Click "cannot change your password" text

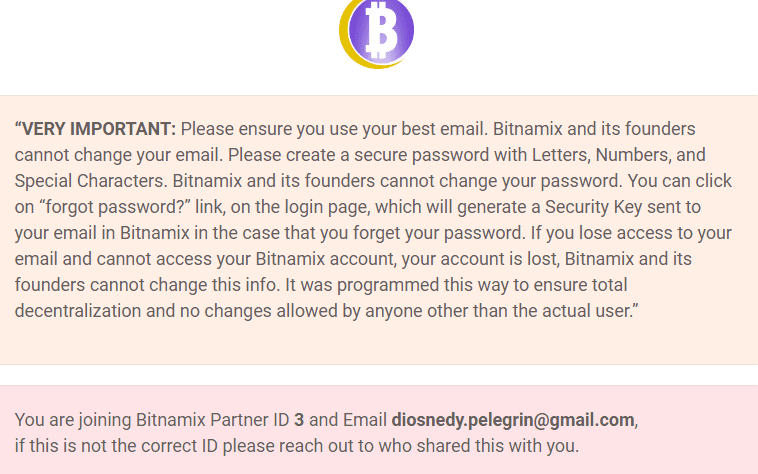(501, 181)
